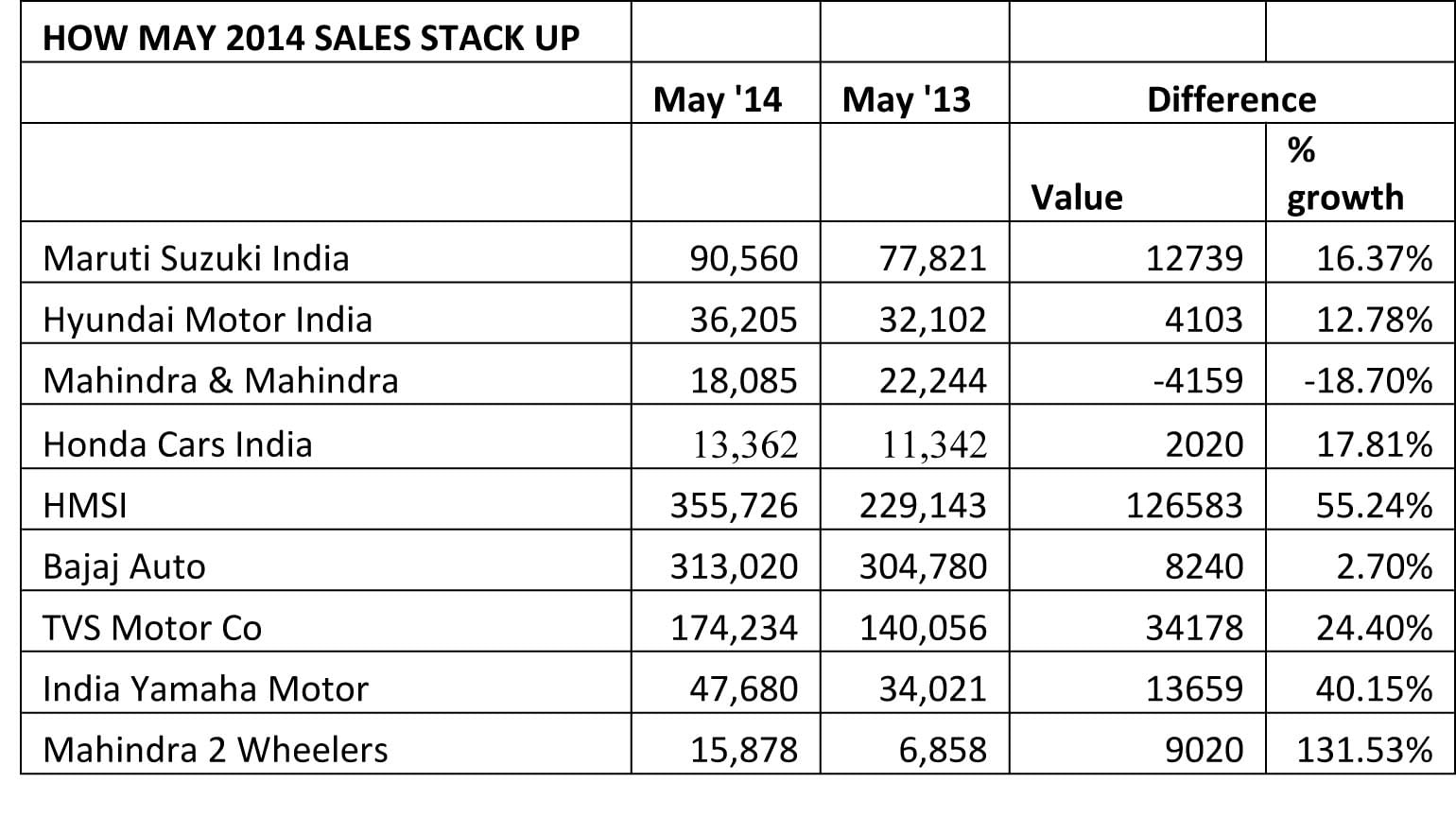Click the table title 'HOW MAY 2014 SALES STACK UP'
Screen dimensions: 1456x835
click(311, 38)
